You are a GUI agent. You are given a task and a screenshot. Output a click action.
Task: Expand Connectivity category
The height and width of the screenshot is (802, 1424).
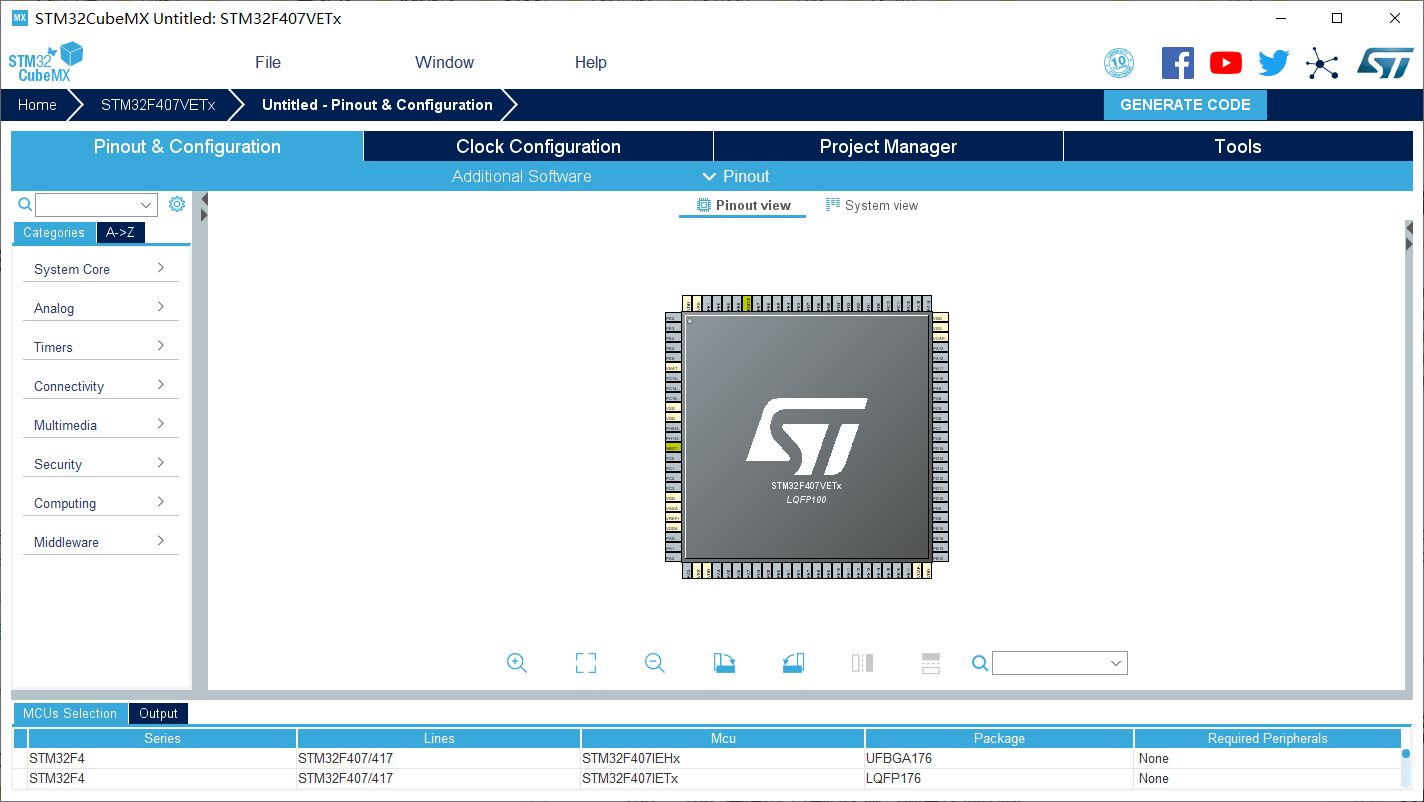(x=100, y=386)
